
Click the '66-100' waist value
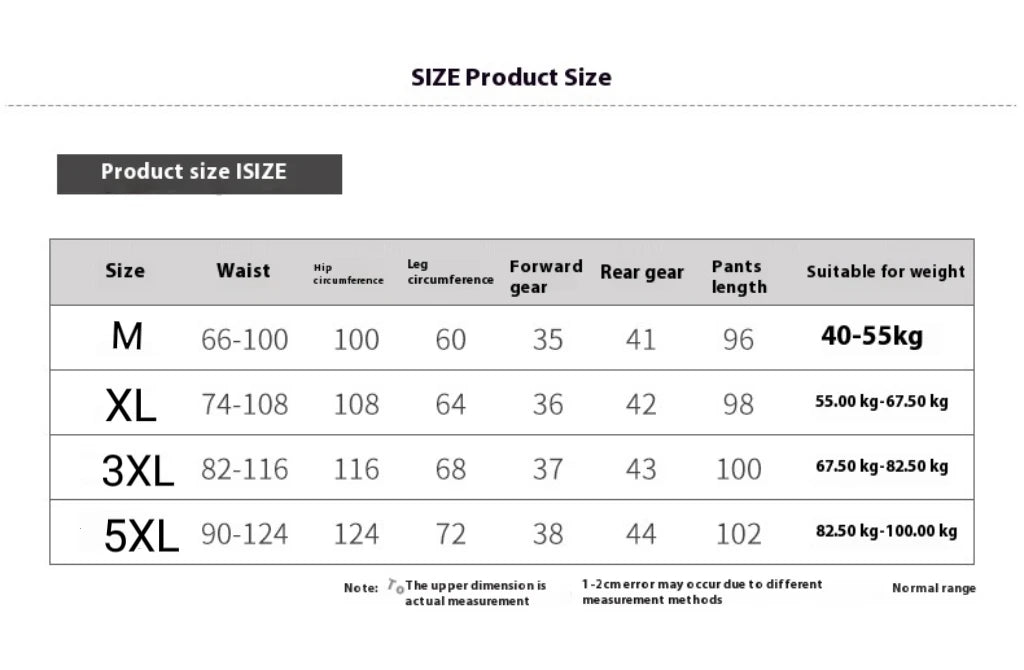[x=244, y=339]
